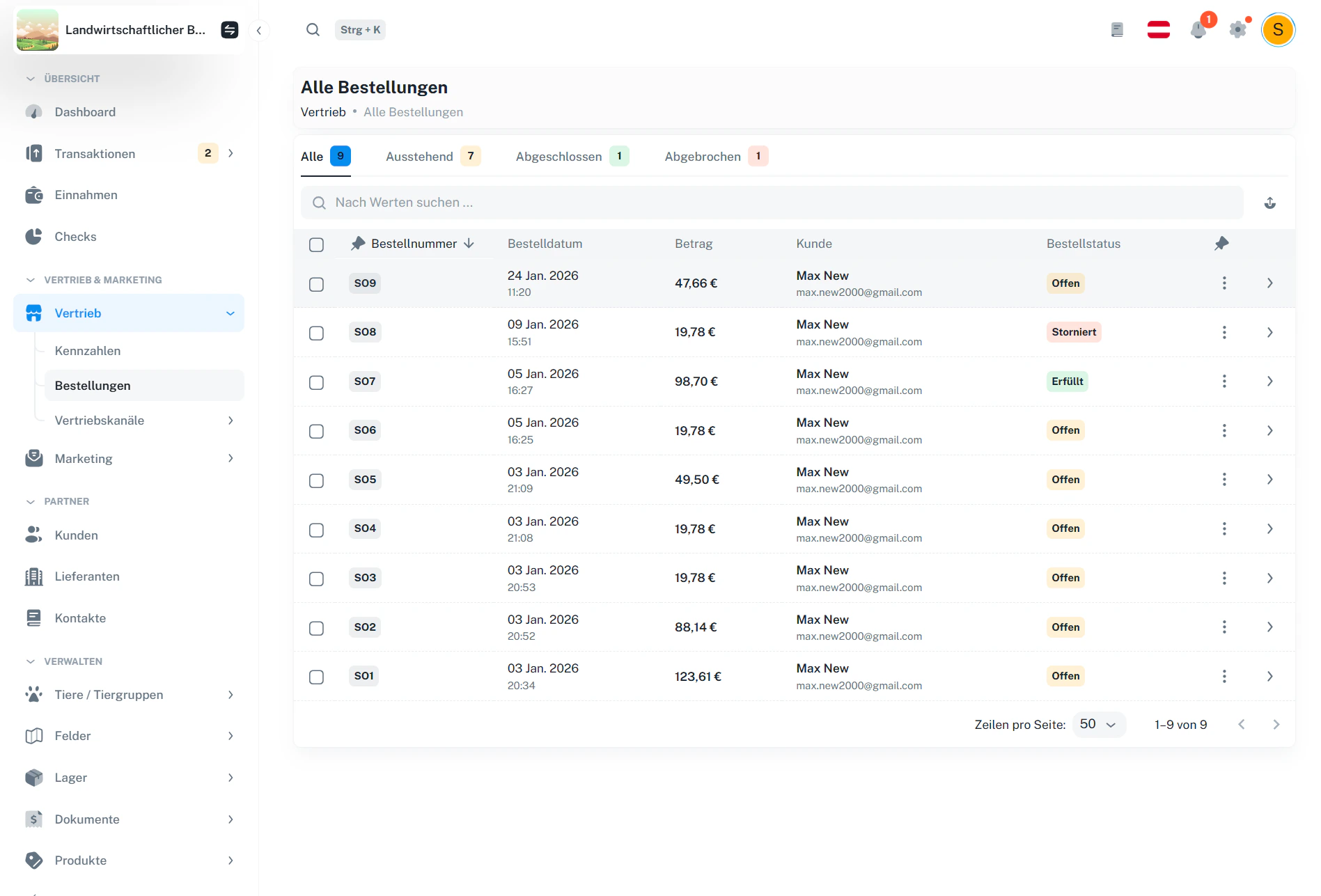
Task: Click pin icon in the actions column header
Action: 1221,244
